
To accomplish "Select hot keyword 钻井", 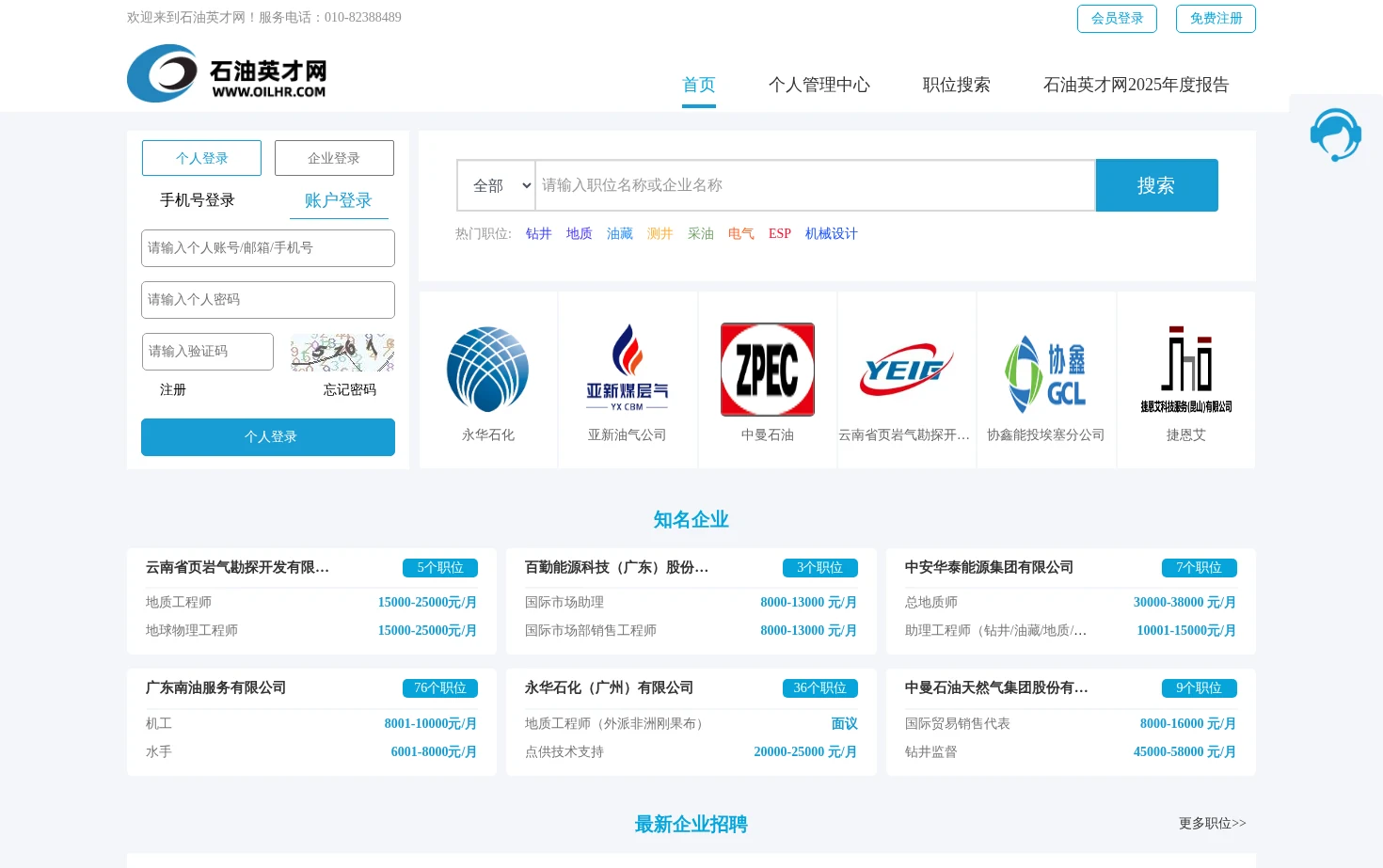I will click(x=538, y=233).
